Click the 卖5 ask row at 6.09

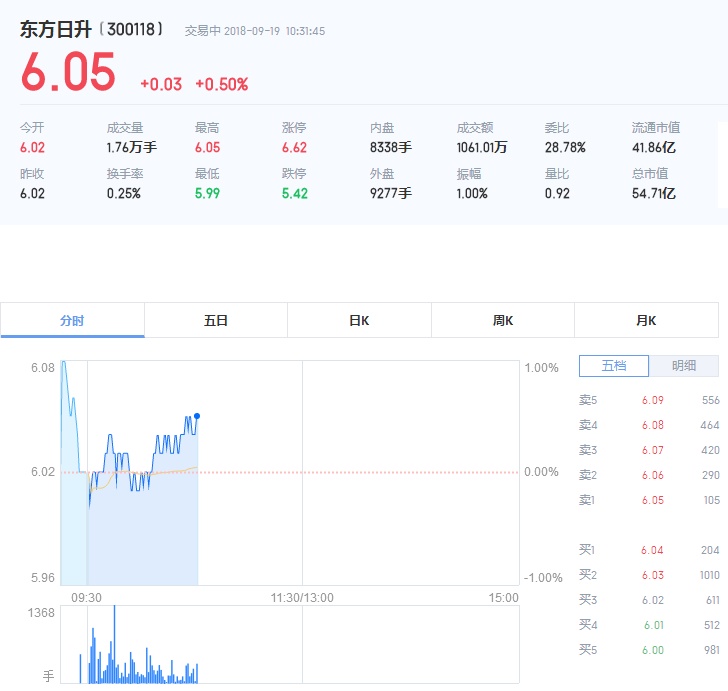coord(649,400)
